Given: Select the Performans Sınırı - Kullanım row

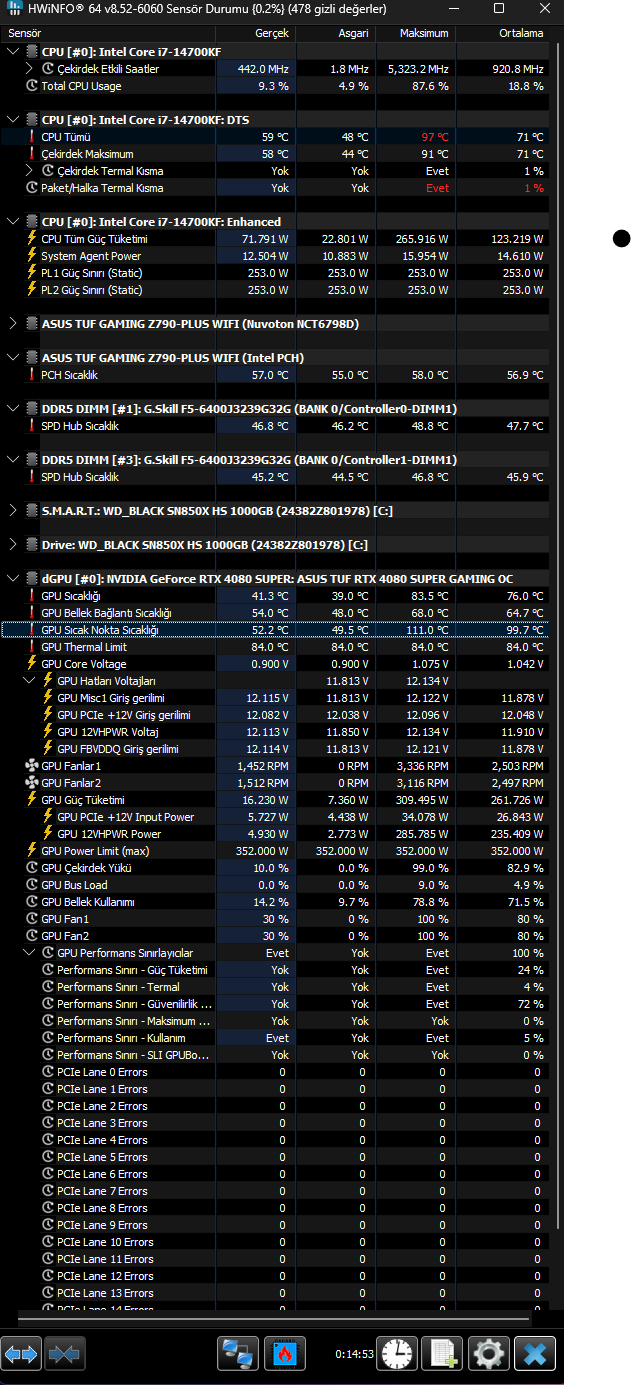Looking at the screenshot, I should pos(275,1038).
